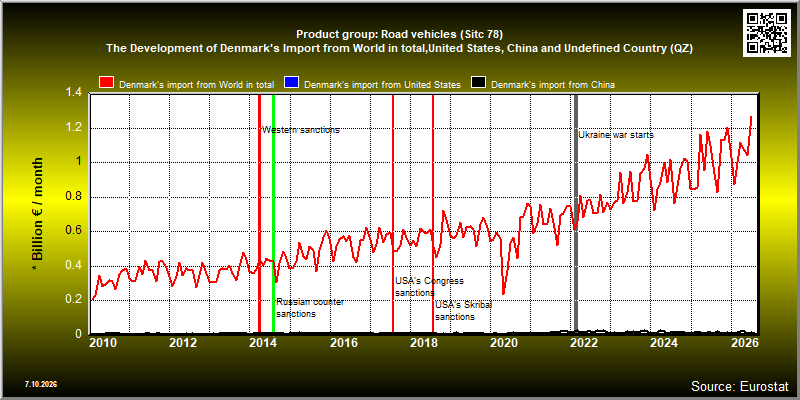The height and width of the screenshot is (400, 800).
Task: Click the black China legend swatch
Action: [479, 84]
